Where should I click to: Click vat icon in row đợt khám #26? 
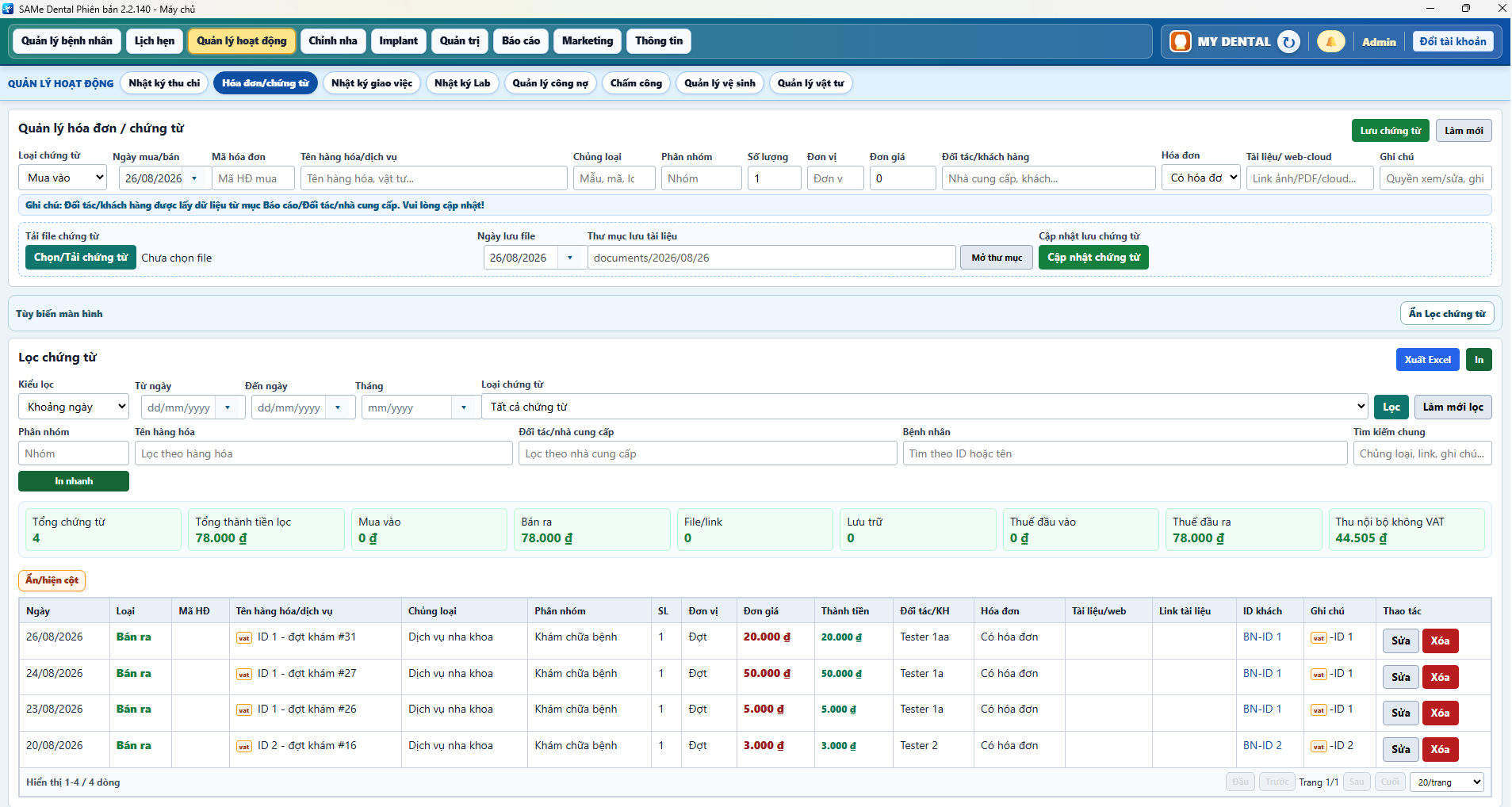[x=244, y=710]
